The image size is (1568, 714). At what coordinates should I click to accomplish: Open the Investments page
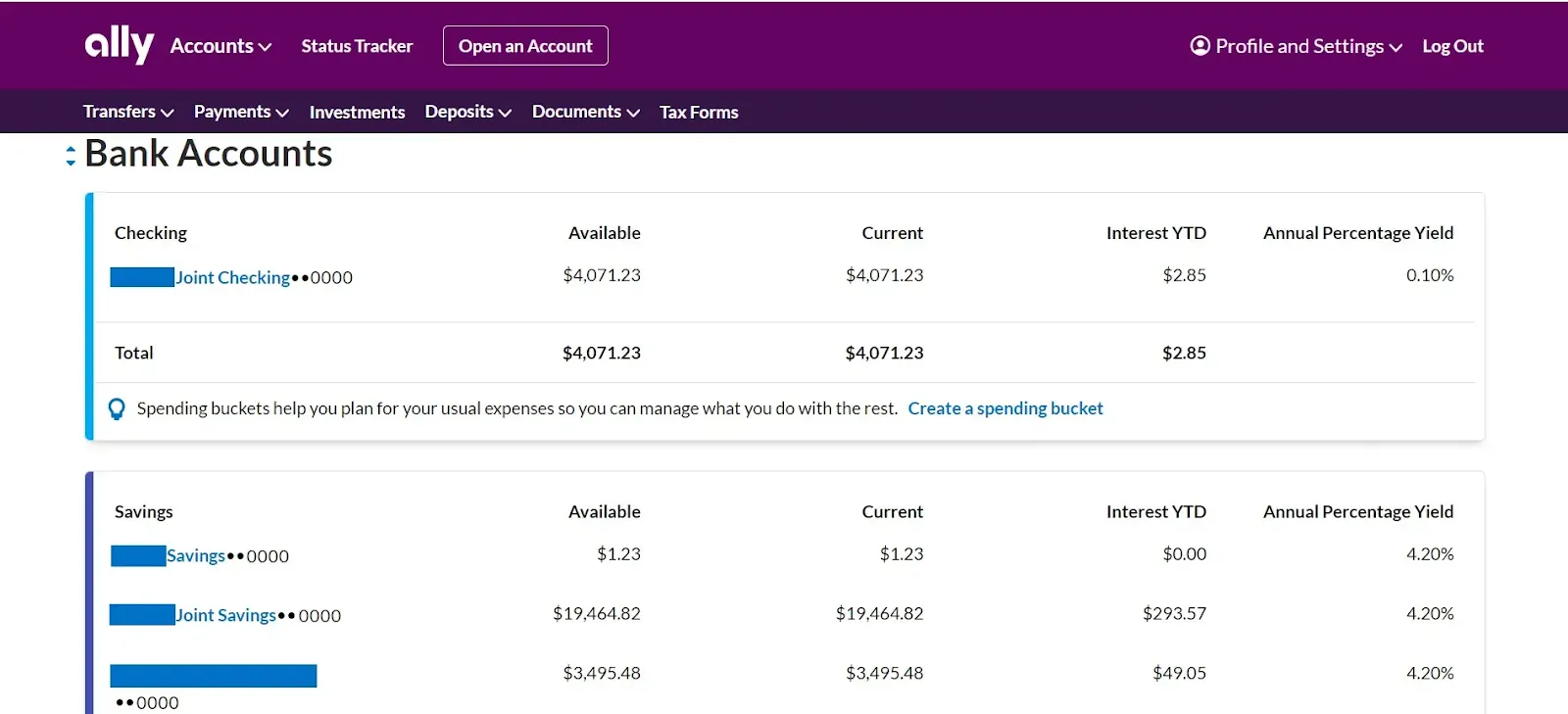point(357,112)
